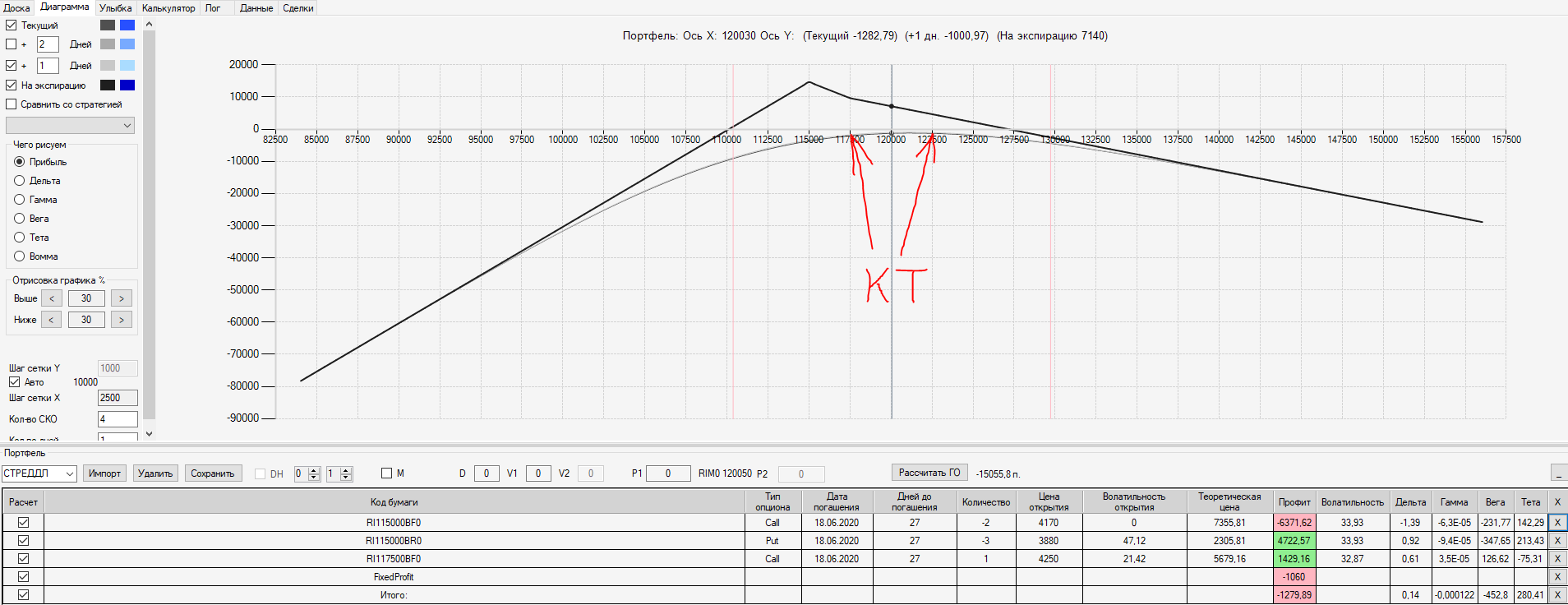
Task: Toggle the На экспирацию checkbox
Action: click(12, 85)
